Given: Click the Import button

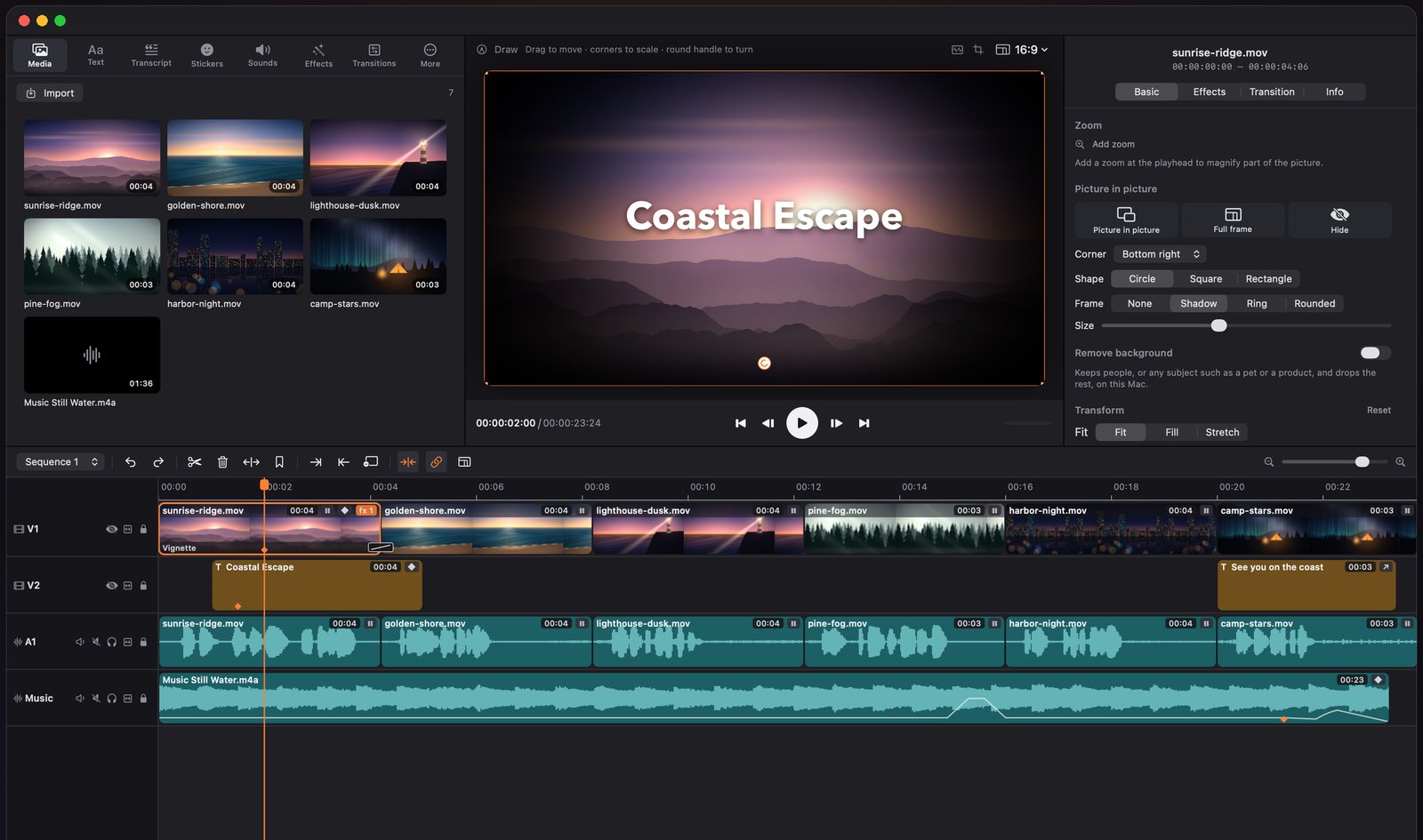Looking at the screenshot, I should [50, 93].
